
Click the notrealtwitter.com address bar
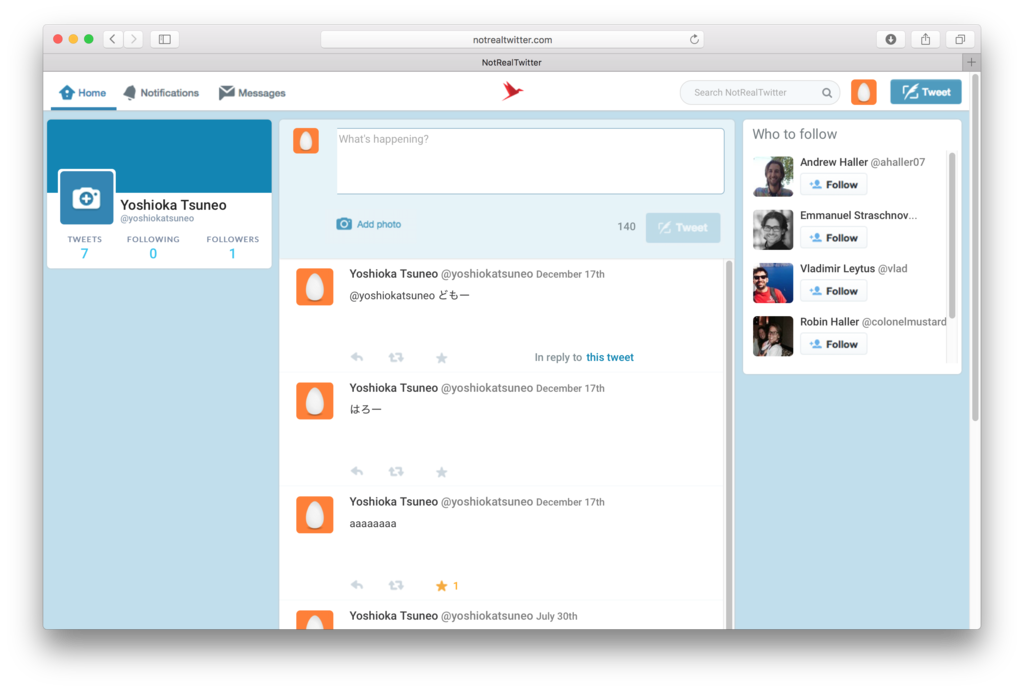[x=512, y=39]
